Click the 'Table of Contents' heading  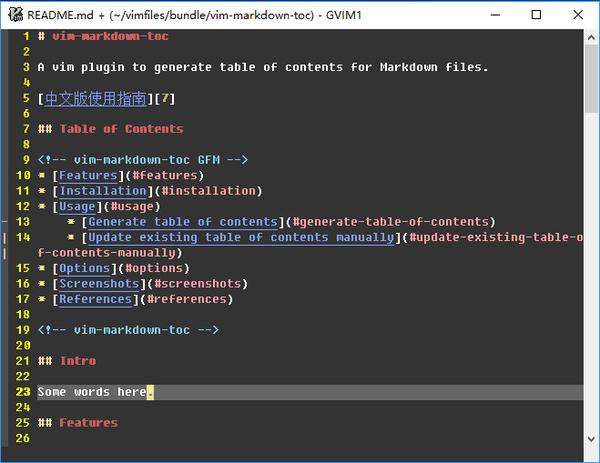pyautogui.click(x=121, y=129)
